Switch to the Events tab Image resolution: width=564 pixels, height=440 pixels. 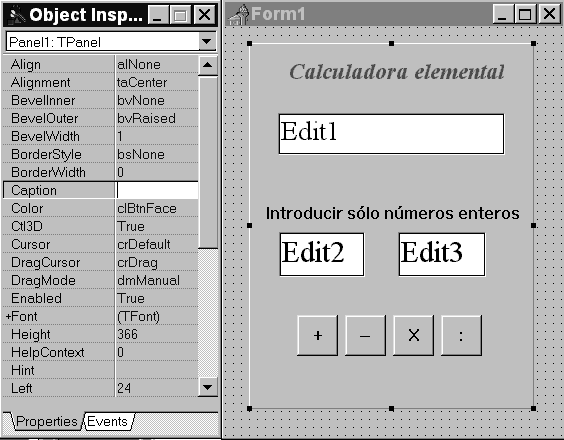(x=107, y=421)
